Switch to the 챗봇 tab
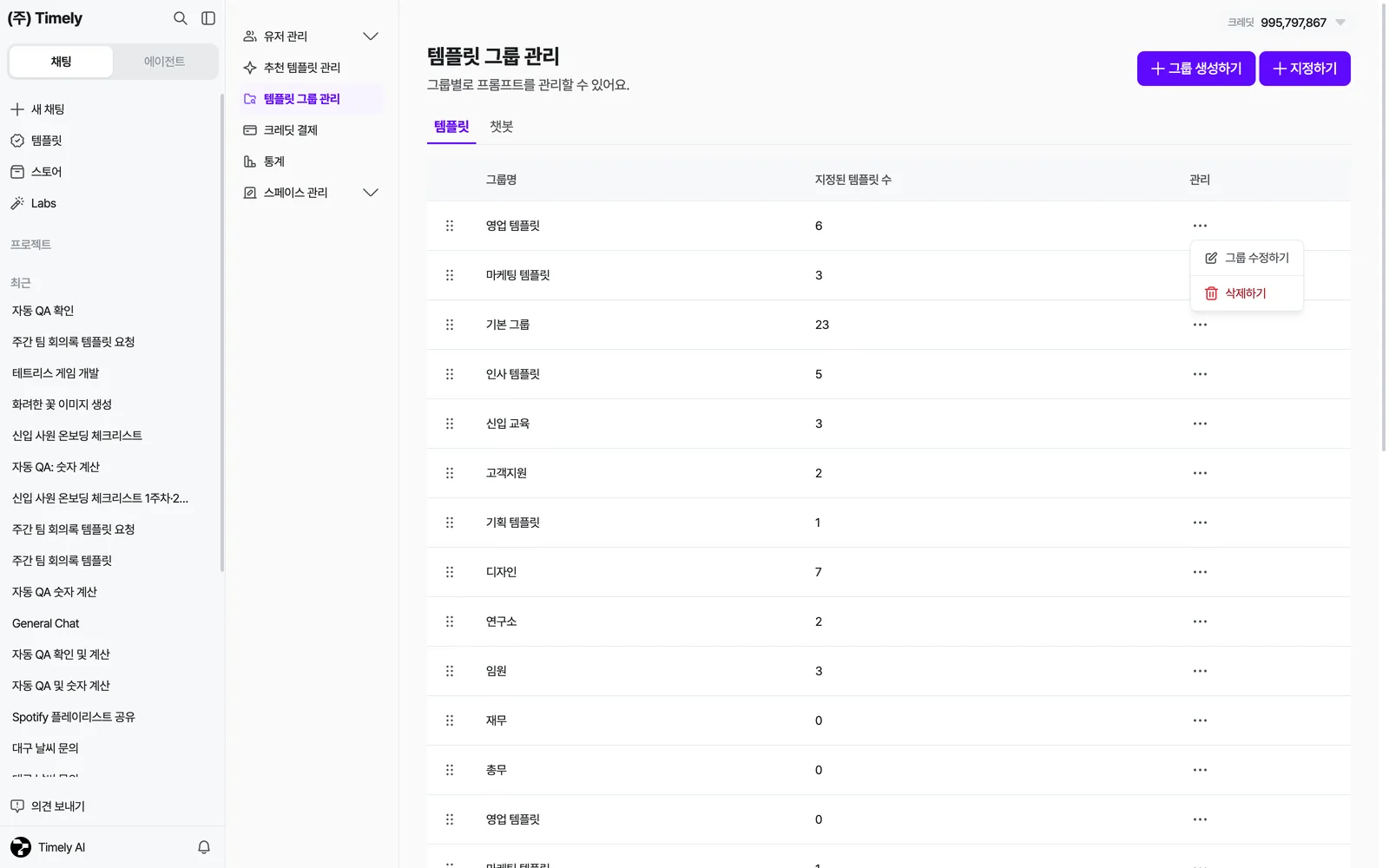 click(502, 127)
